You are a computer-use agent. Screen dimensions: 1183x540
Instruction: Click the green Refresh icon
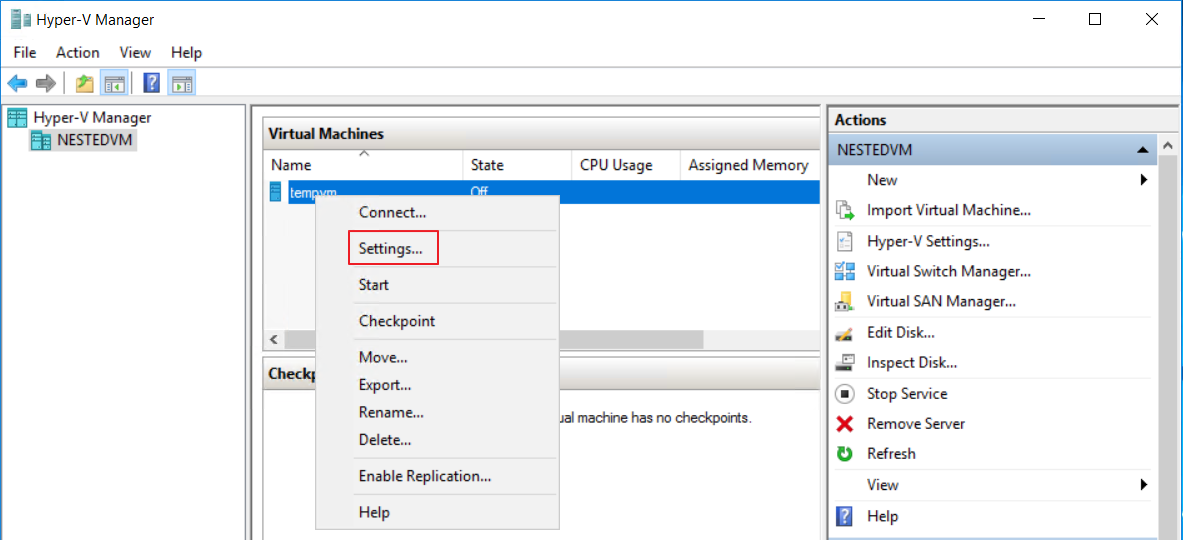click(x=845, y=454)
